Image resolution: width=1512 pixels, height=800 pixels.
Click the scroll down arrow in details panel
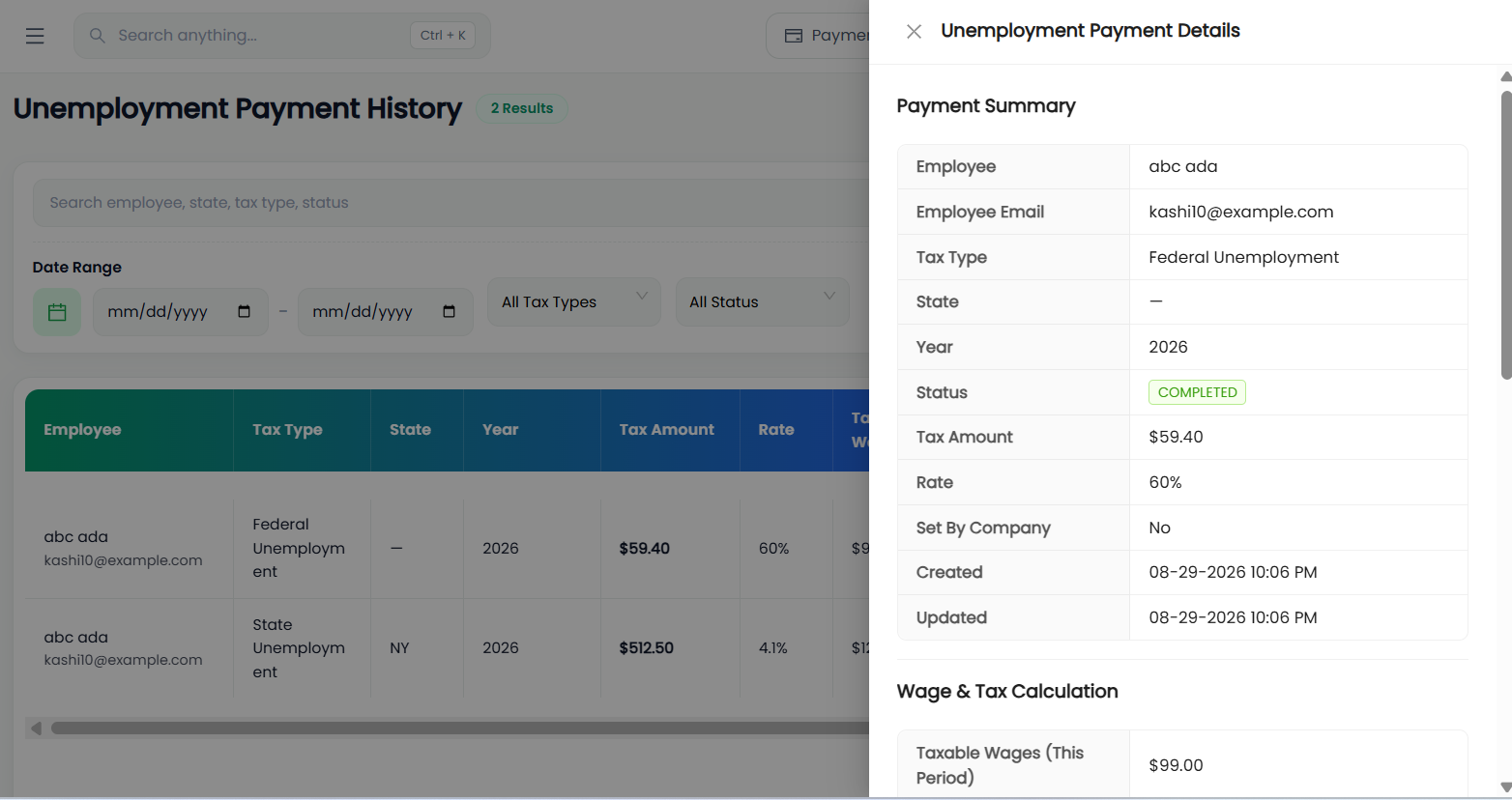[1505, 786]
